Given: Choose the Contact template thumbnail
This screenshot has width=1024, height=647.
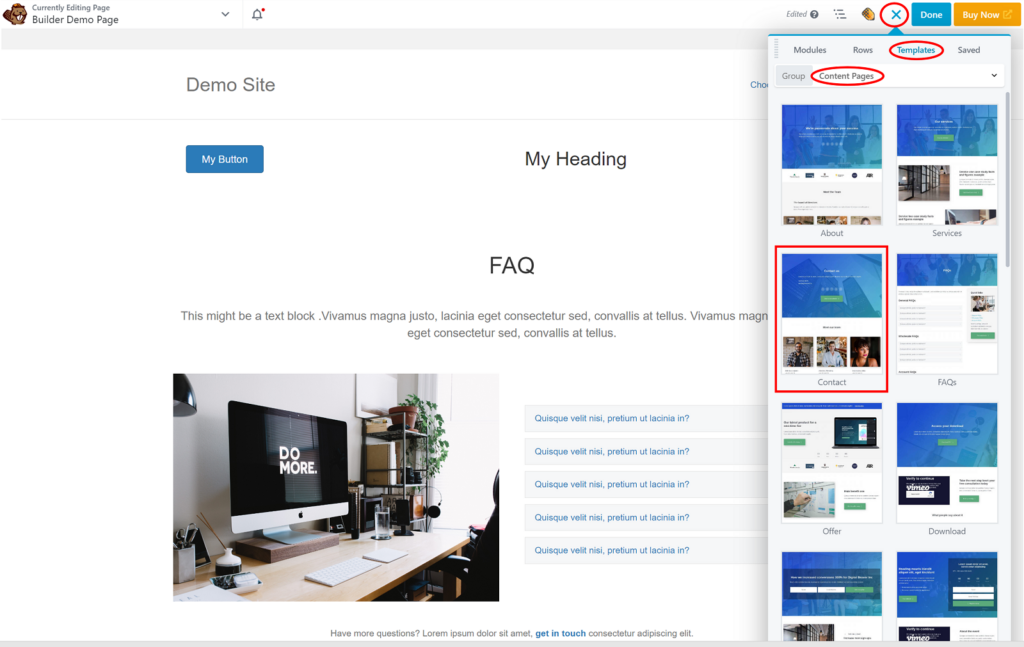Looking at the screenshot, I should (831, 313).
